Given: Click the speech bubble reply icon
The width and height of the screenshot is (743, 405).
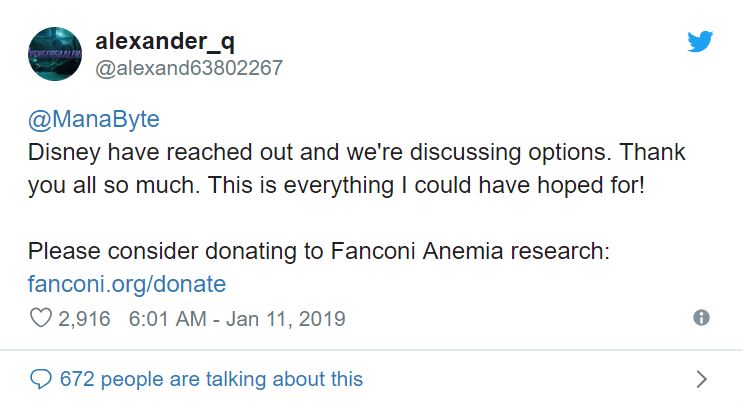Looking at the screenshot, I should (x=40, y=379).
